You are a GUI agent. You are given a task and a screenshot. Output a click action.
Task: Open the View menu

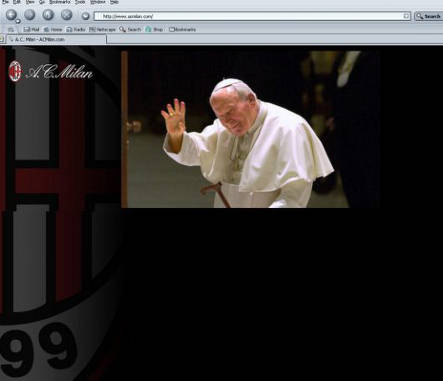(x=30, y=2)
